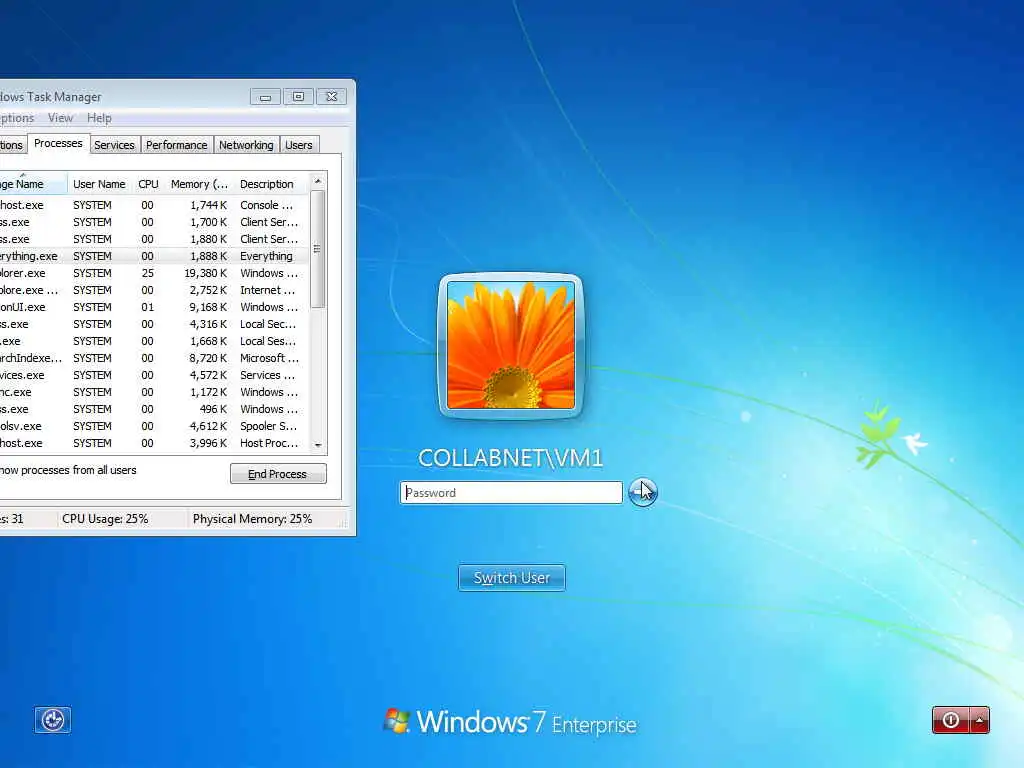
Task: Switch to the Users tab
Action: coord(298,145)
